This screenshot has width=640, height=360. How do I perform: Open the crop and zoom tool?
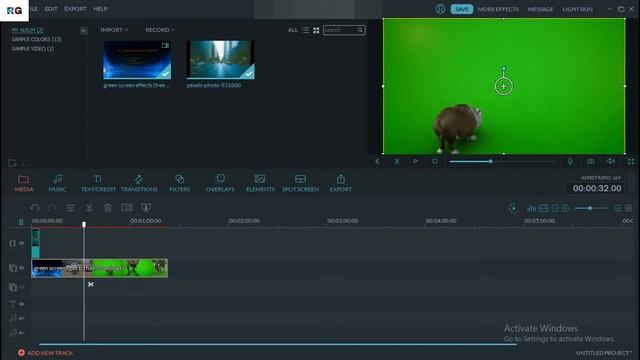point(127,208)
